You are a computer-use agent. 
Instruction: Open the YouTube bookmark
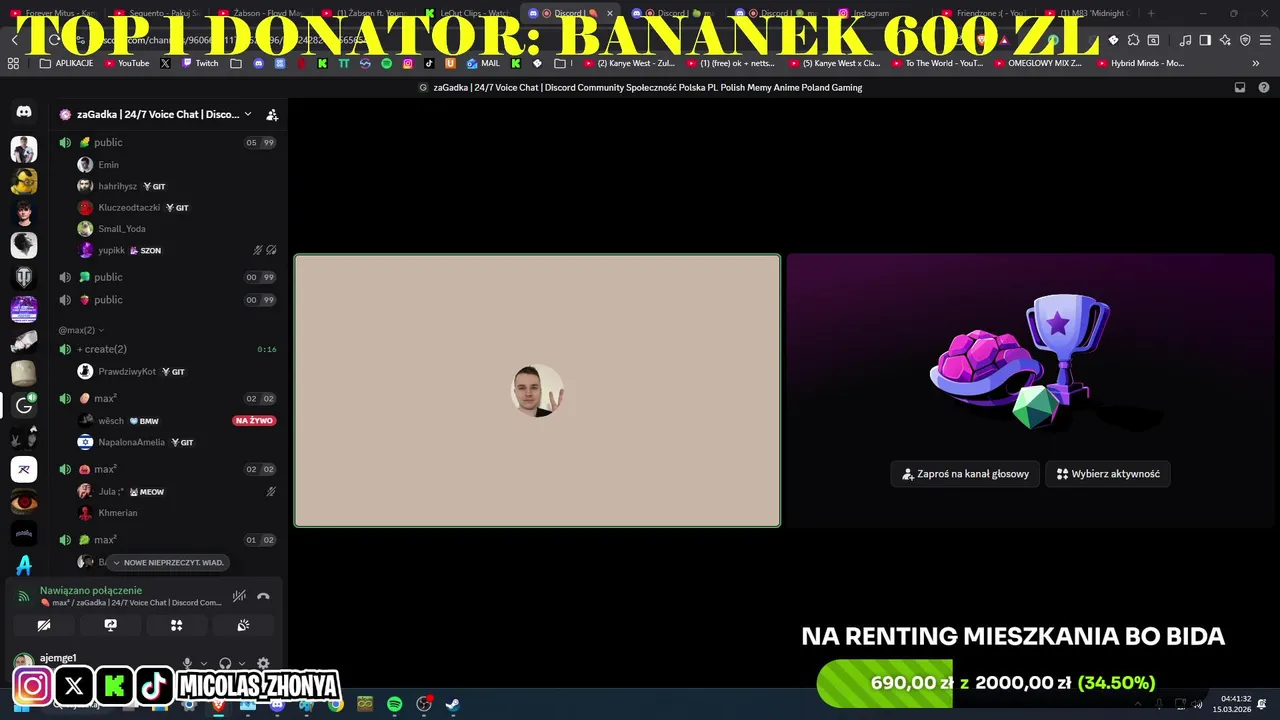point(126,63)
